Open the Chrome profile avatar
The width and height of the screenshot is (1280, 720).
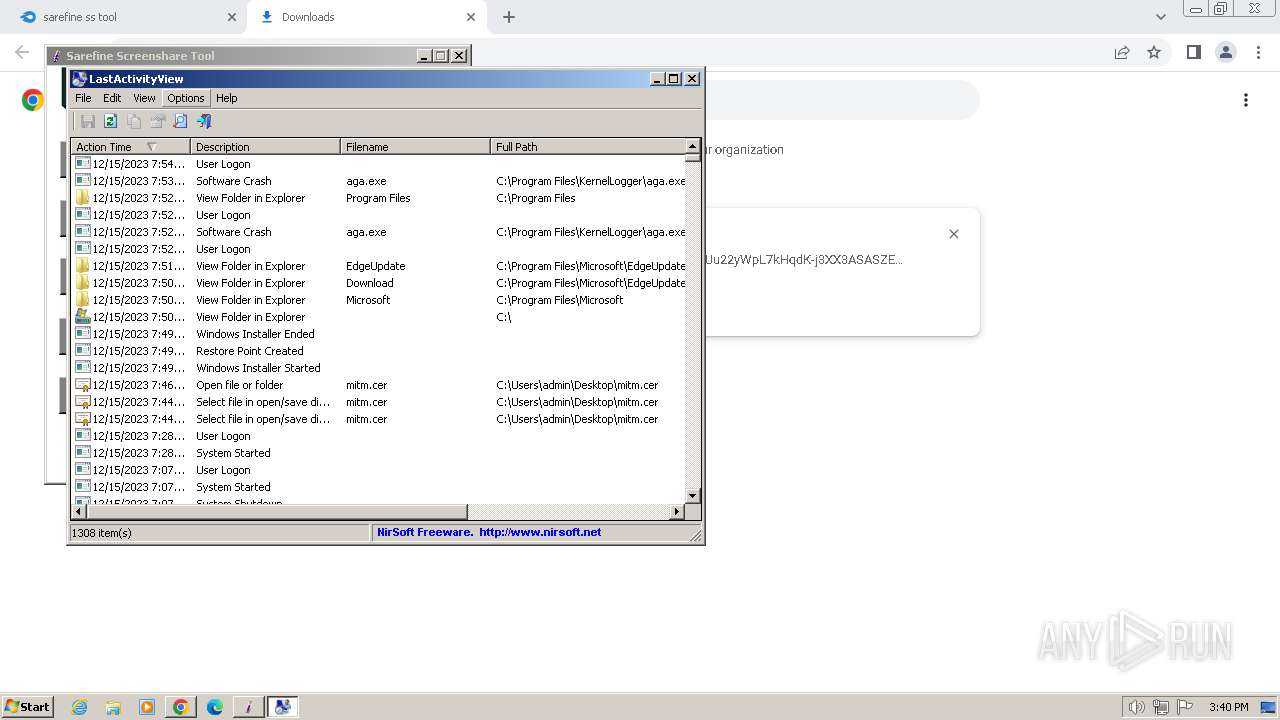click(1225, 52)
